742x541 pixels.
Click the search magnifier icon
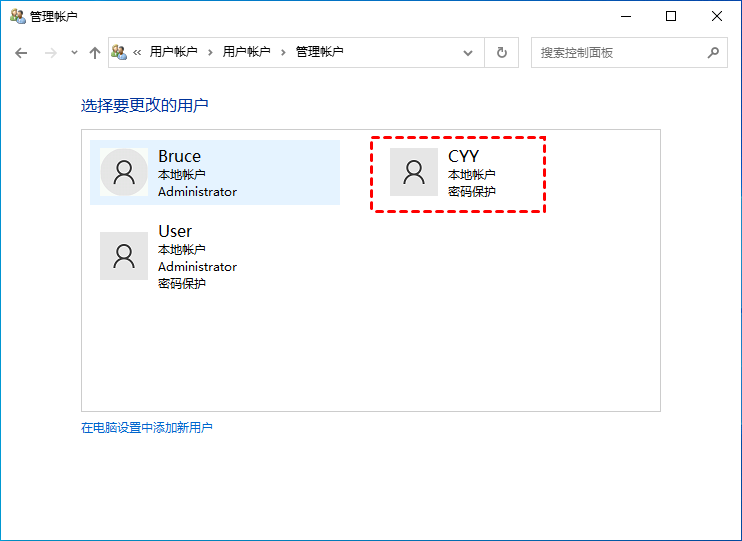(713, 53)
